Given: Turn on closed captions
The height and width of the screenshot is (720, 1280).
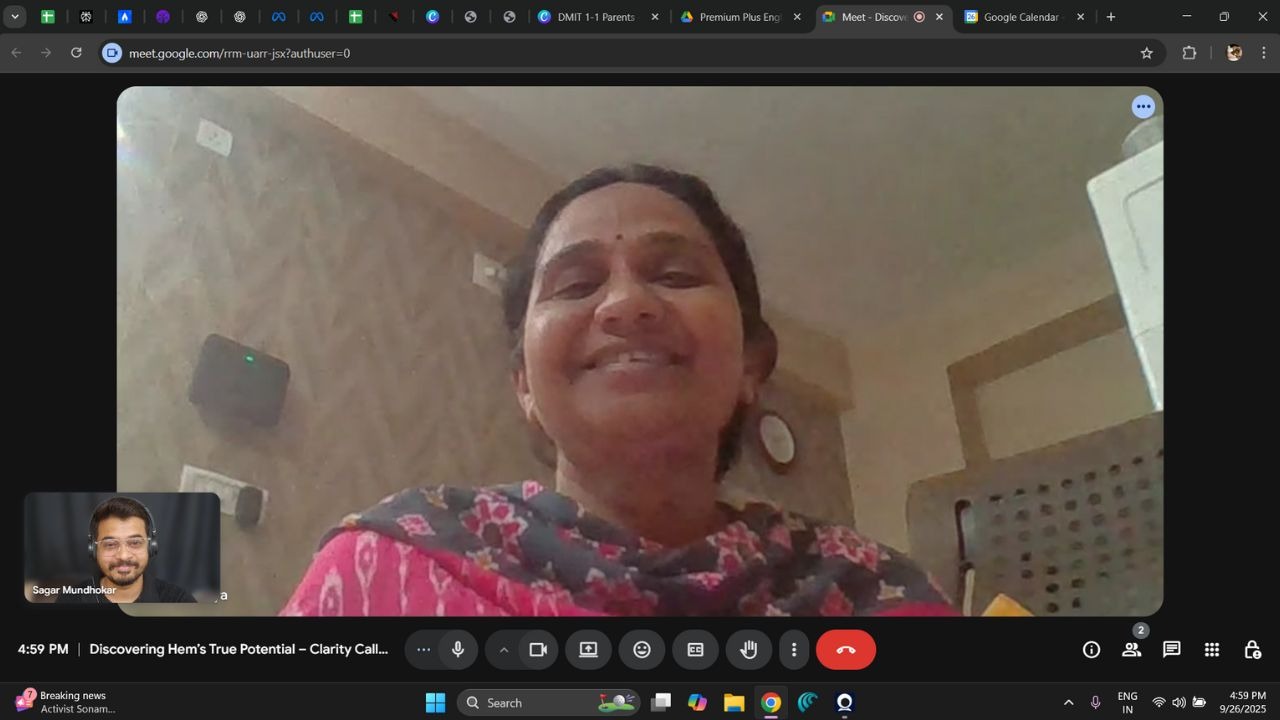Looking at the screenshot, I should [694, 650].
